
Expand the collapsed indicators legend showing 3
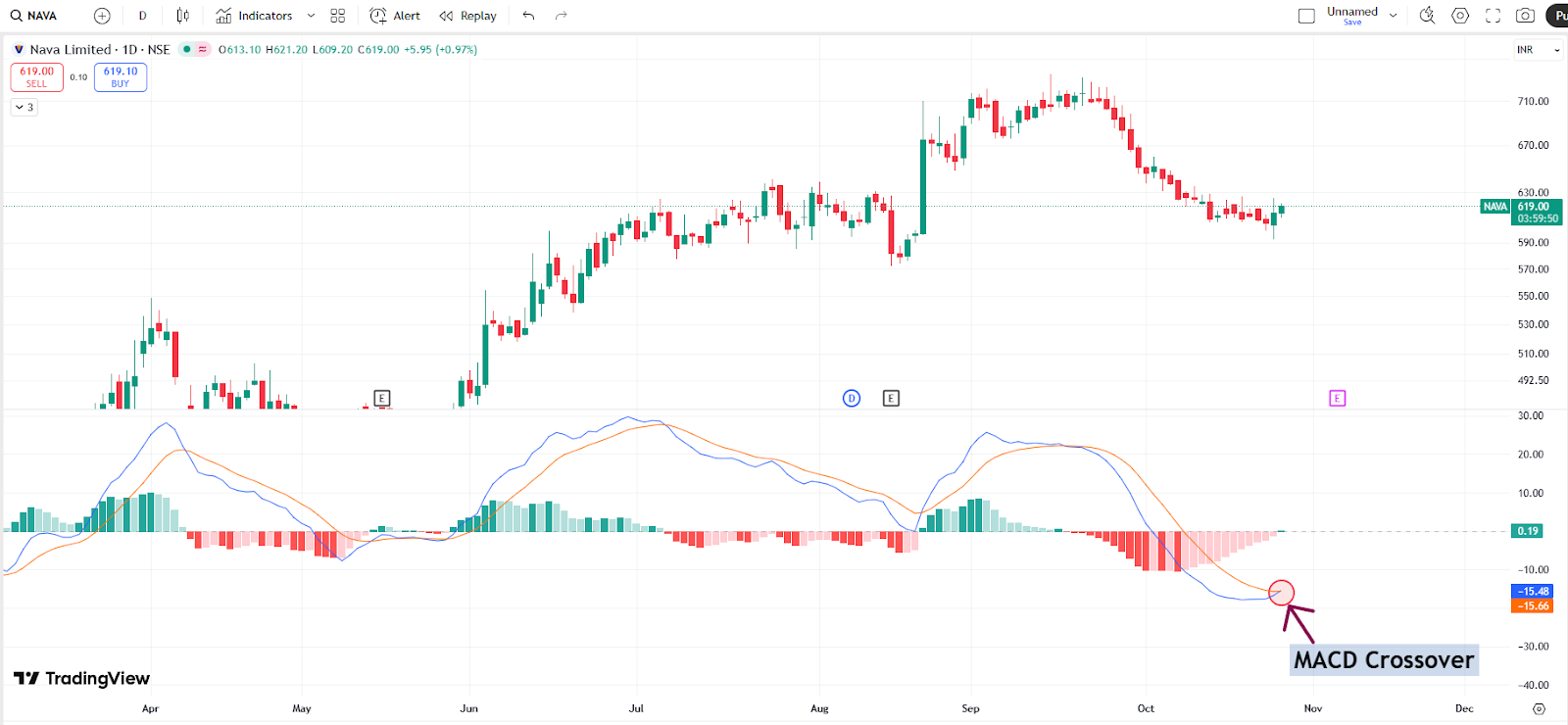[24, 108]
